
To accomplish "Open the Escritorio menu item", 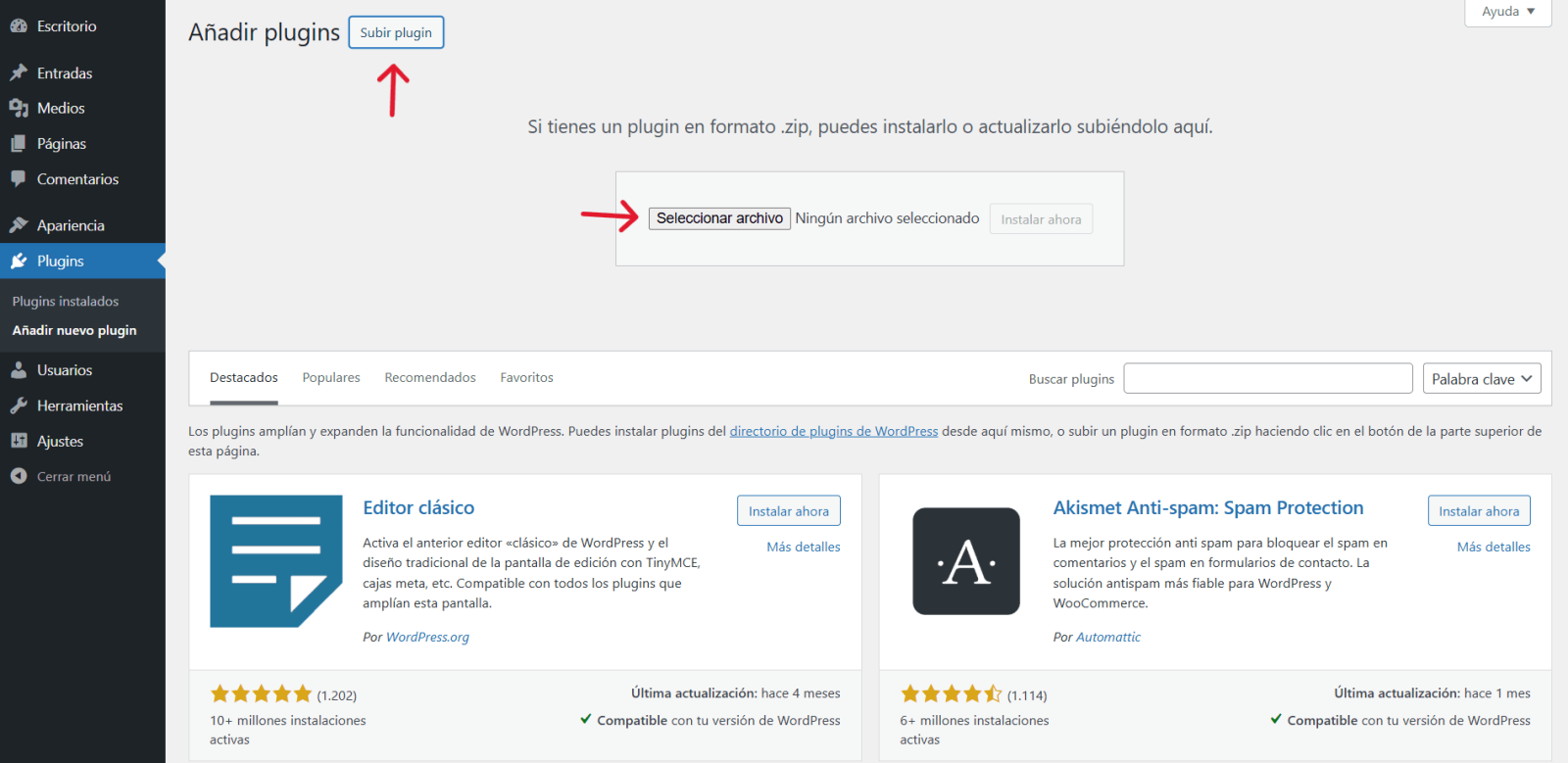I will (82, 26).
